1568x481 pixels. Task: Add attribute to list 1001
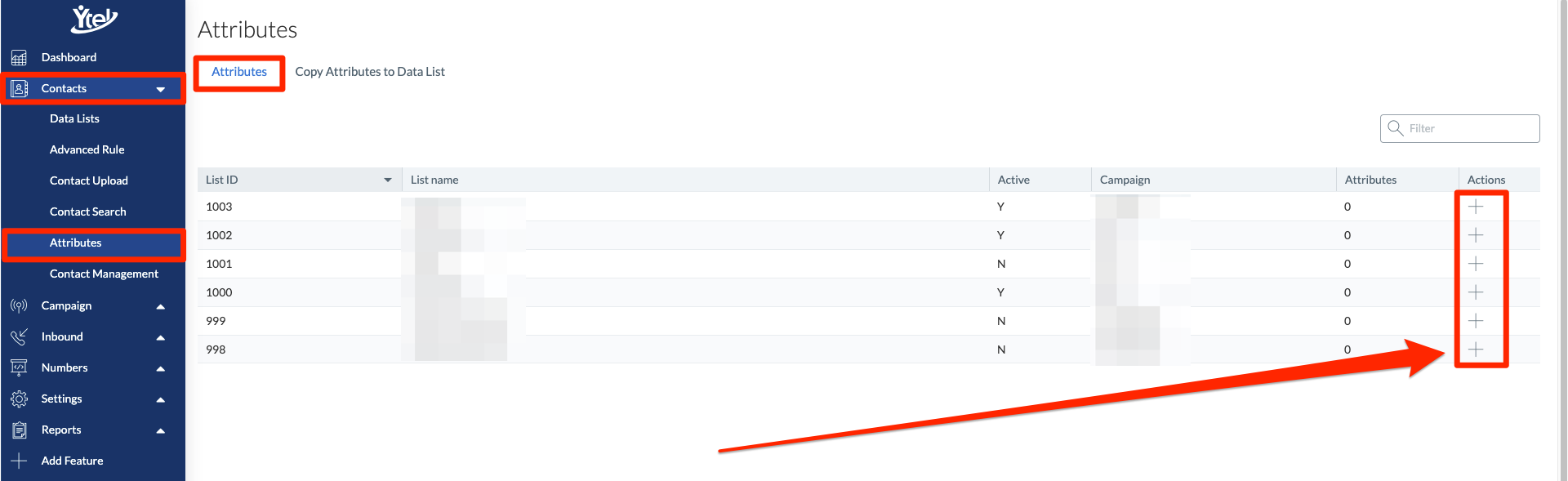pyautogui.click(x=1475, y=264)
